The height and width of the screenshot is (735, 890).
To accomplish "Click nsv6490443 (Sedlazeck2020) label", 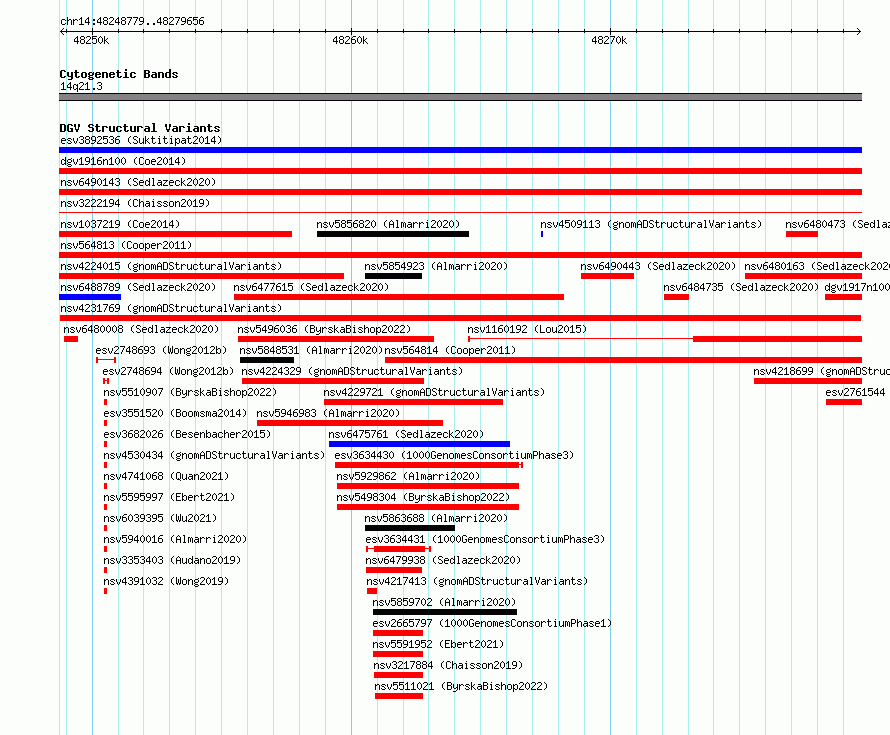I will pyautogui.click(x=658, y=266).
